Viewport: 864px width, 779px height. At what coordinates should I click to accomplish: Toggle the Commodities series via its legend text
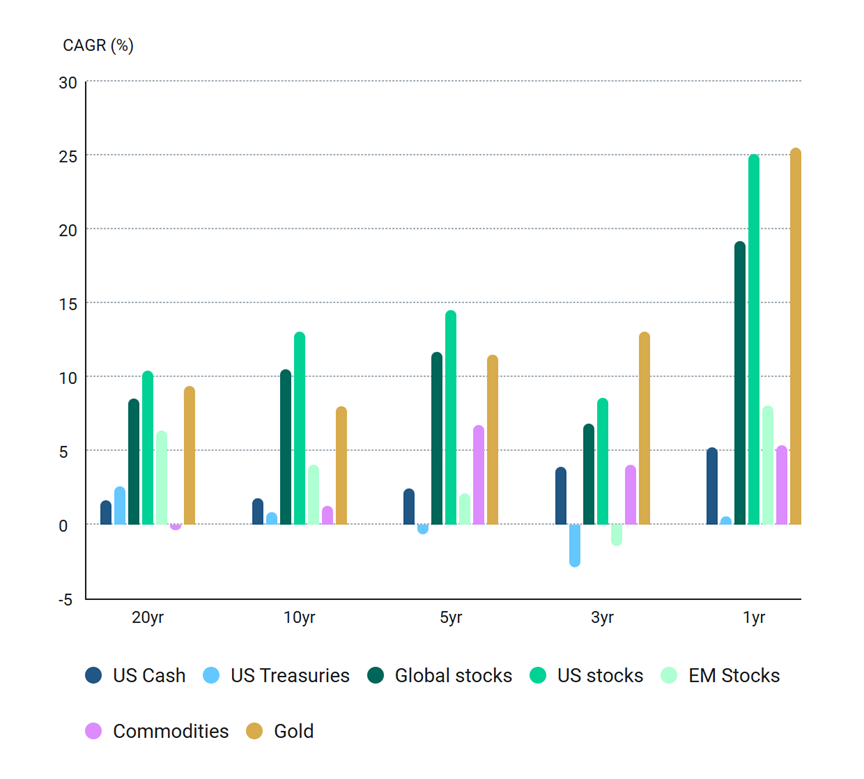coord(170,731)
